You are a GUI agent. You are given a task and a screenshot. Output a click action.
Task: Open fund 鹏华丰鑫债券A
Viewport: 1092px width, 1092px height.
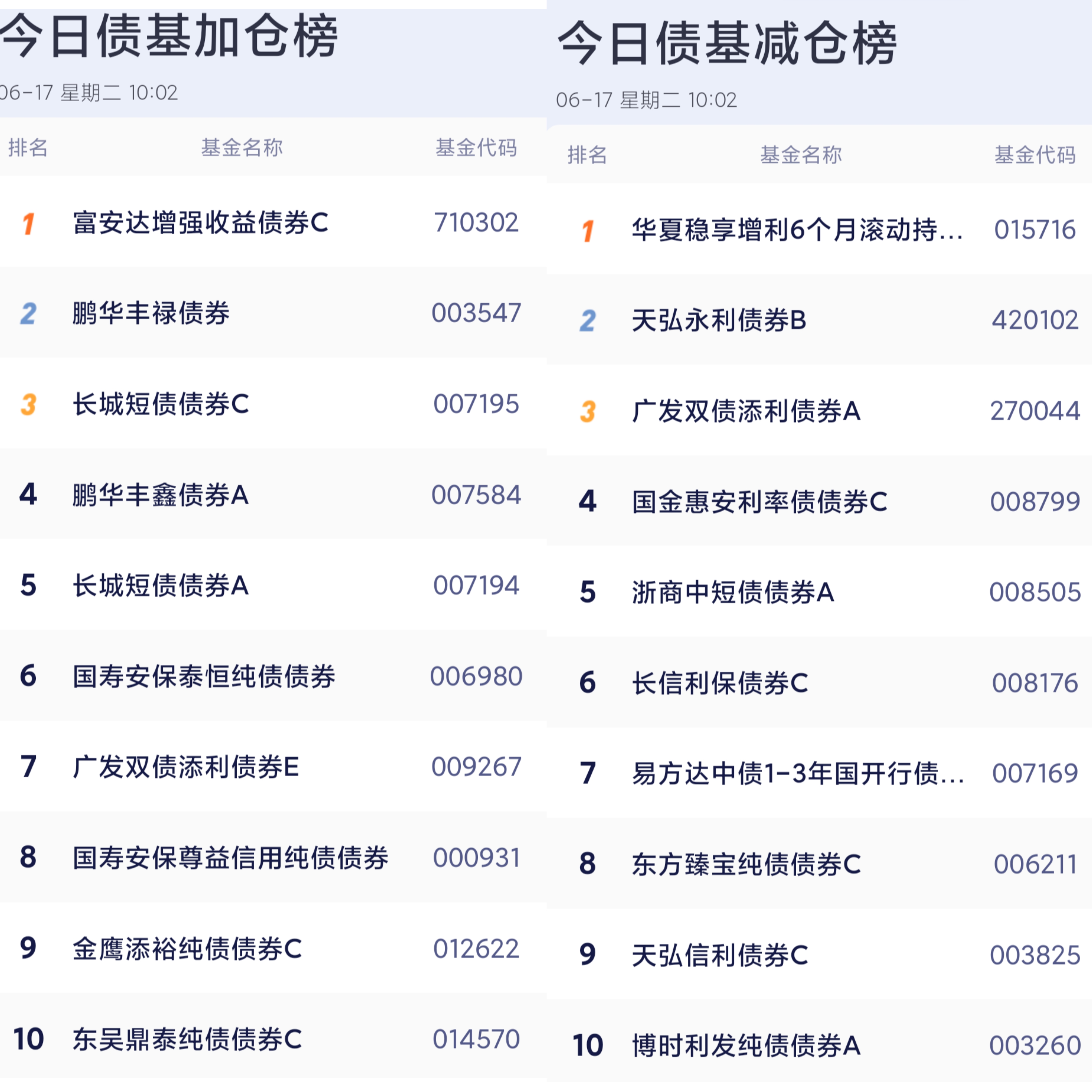click(x=273, y=495)
